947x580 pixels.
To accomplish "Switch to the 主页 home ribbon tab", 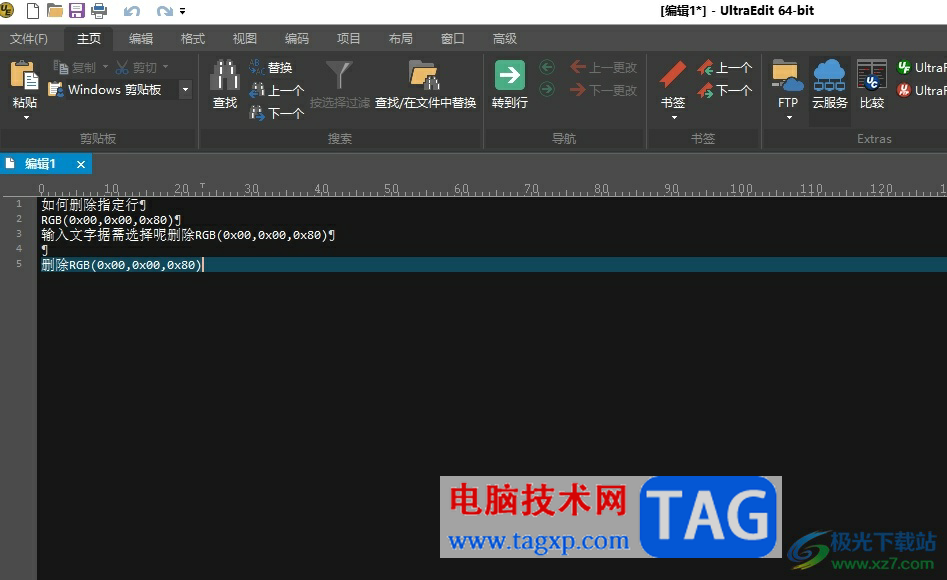I will (89, 39).
